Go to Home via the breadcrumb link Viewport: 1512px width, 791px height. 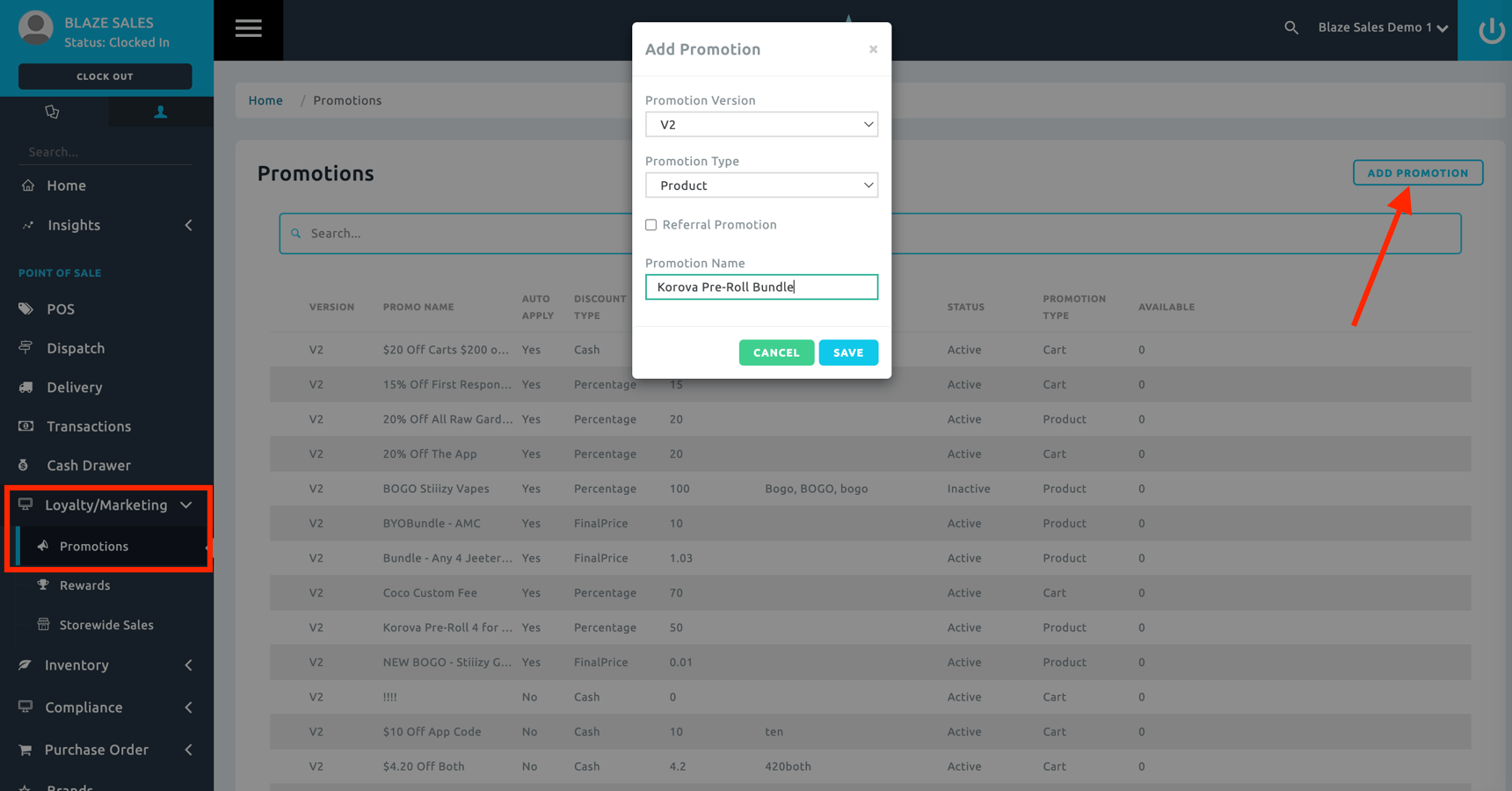[265, 100]
